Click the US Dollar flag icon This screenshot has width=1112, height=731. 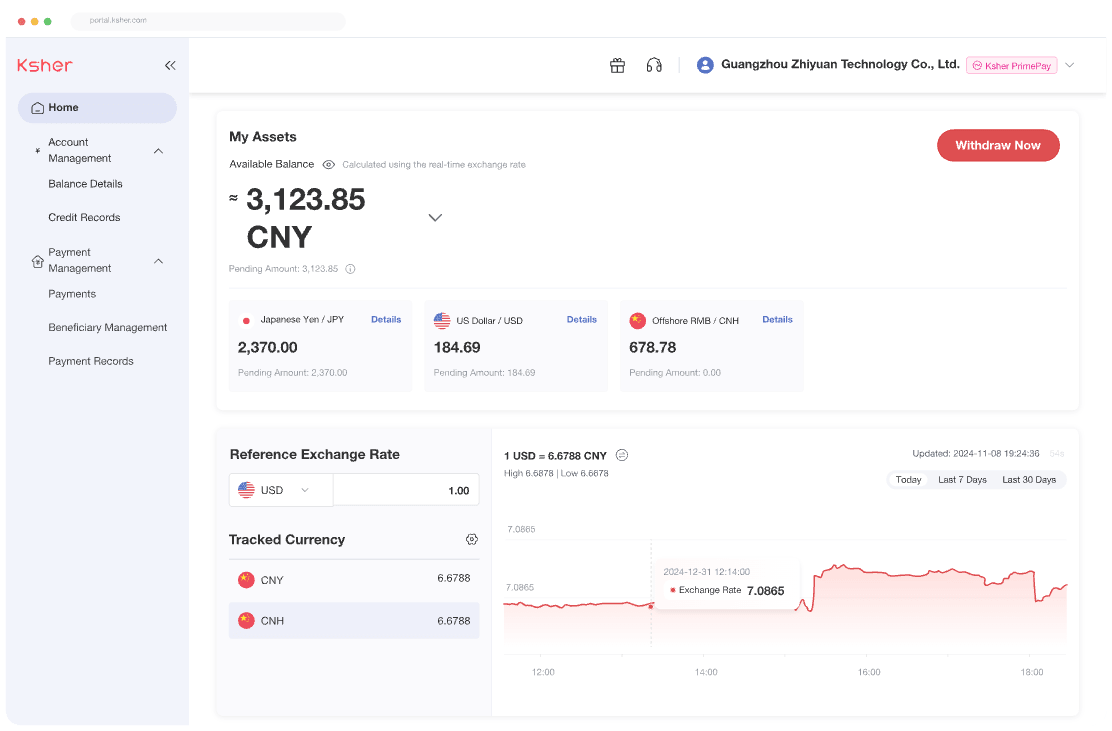click(442, 320)
